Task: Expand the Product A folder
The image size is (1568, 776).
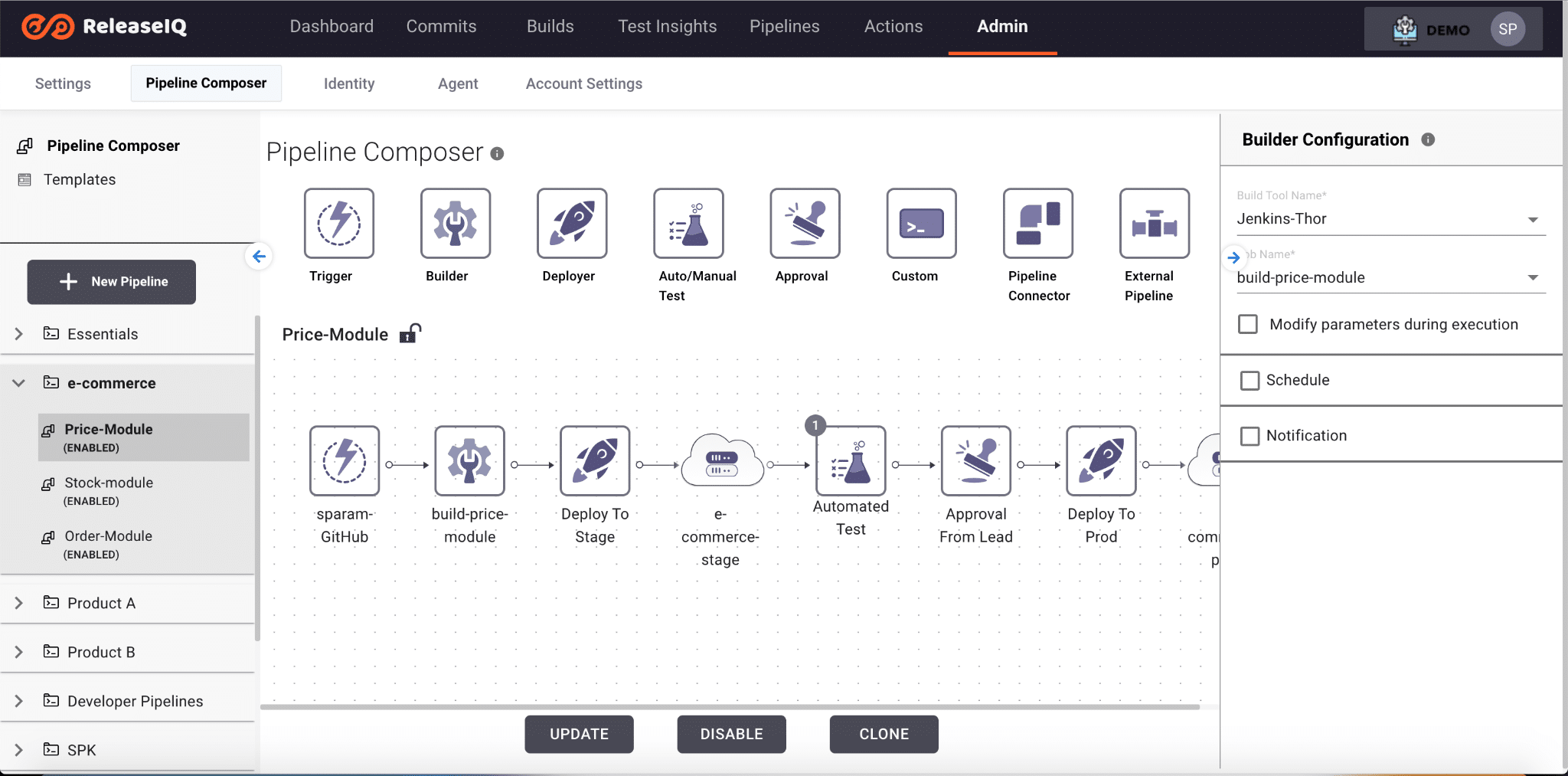Action: [19, 603]
